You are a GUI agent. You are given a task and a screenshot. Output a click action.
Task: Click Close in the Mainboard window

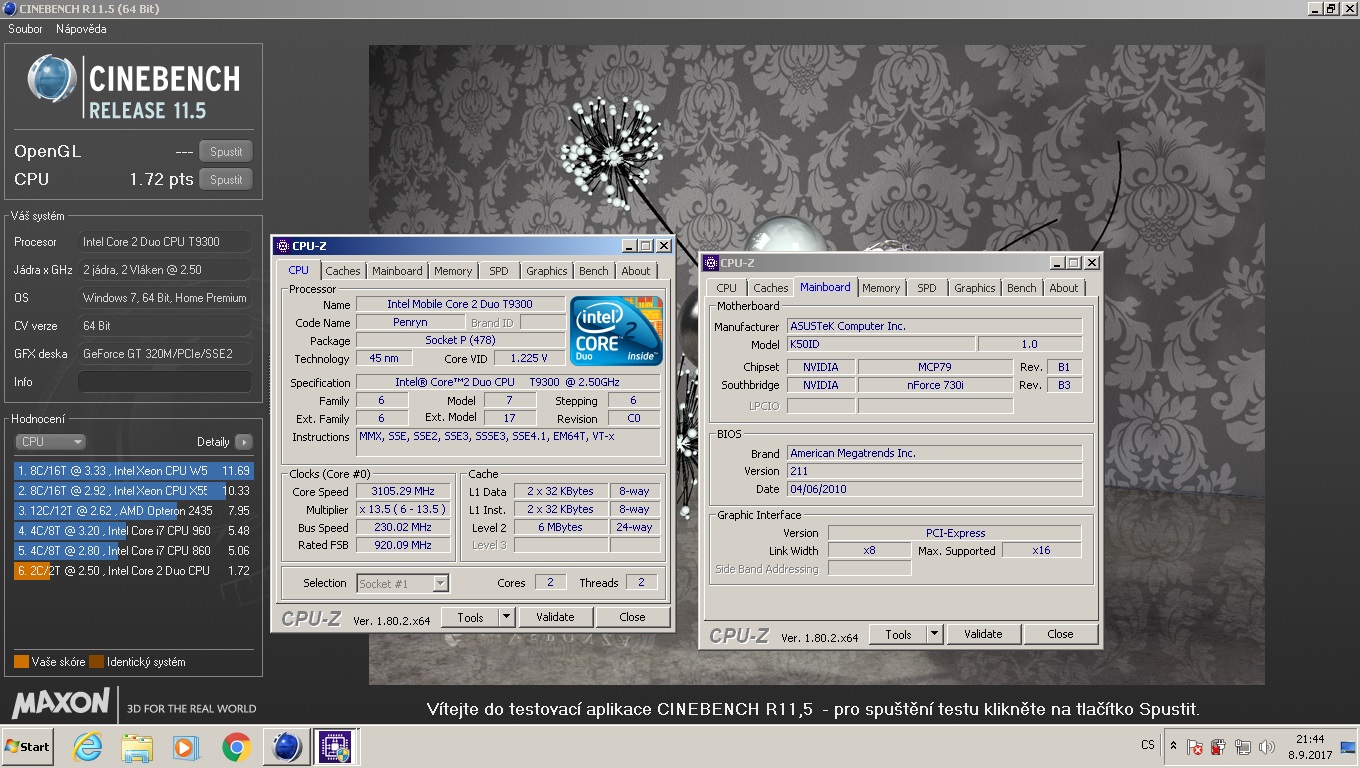click(1060, 635)
